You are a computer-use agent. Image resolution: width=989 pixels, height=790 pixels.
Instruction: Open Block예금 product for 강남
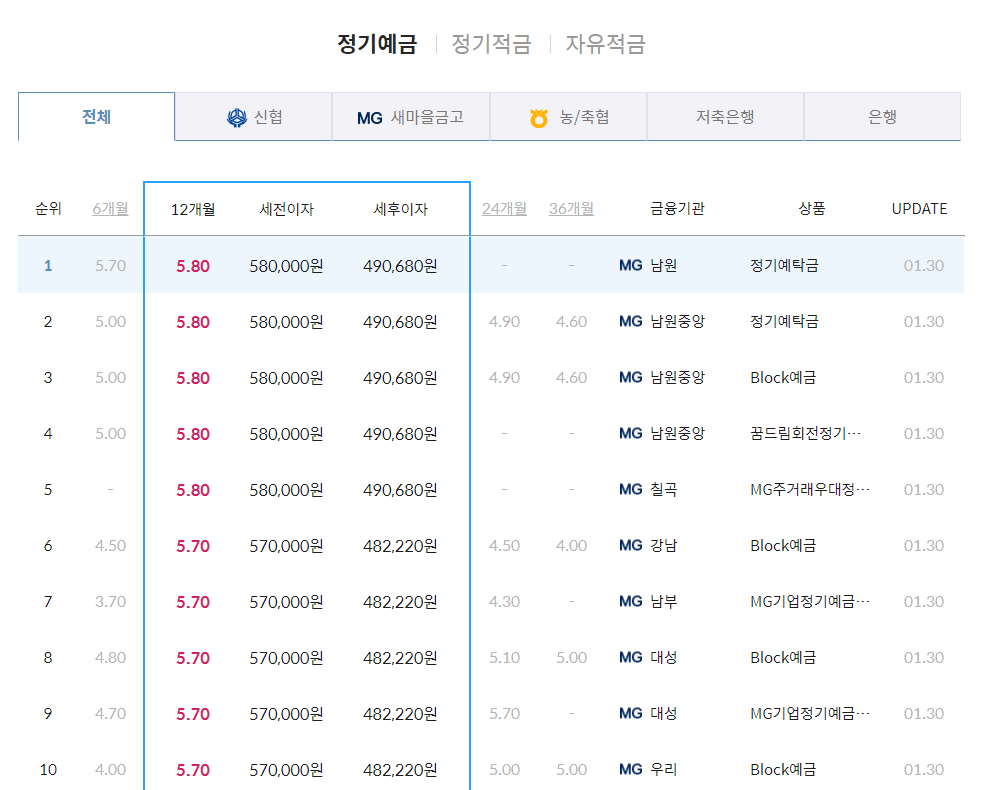[783, 545]
